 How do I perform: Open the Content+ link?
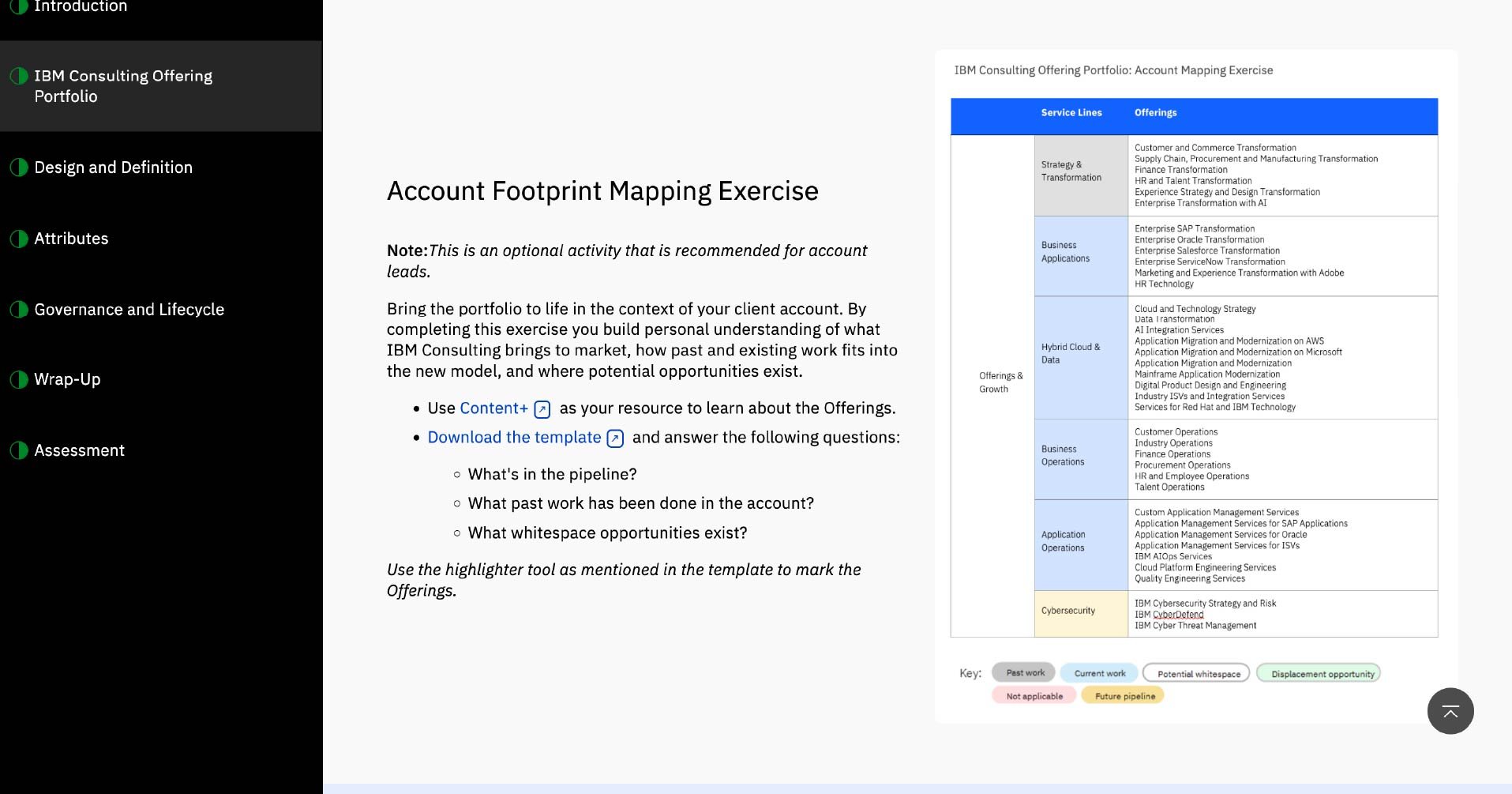[493, 408]
